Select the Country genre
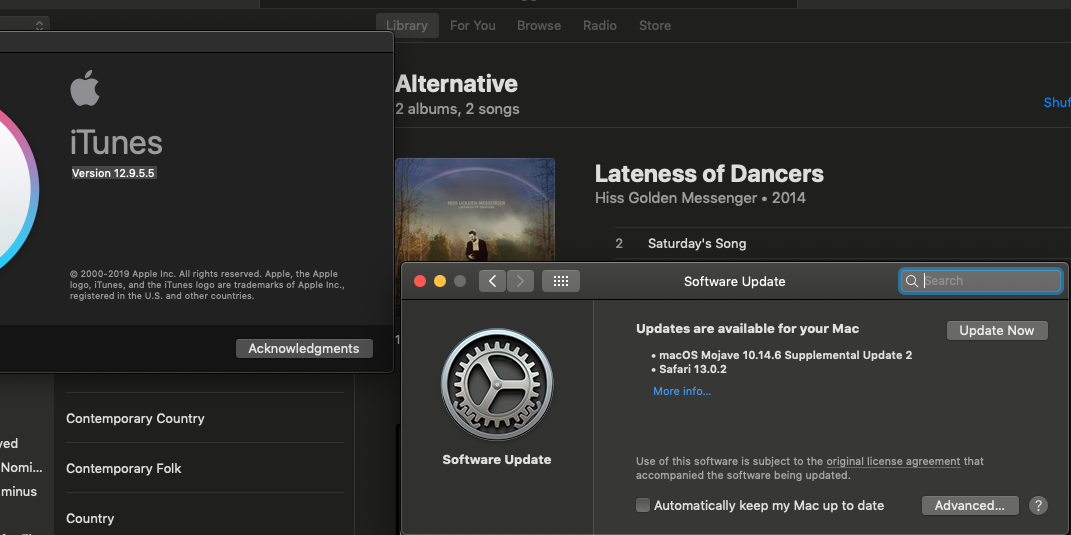Viewport: 1071px width, 535px height. point(205,518)
